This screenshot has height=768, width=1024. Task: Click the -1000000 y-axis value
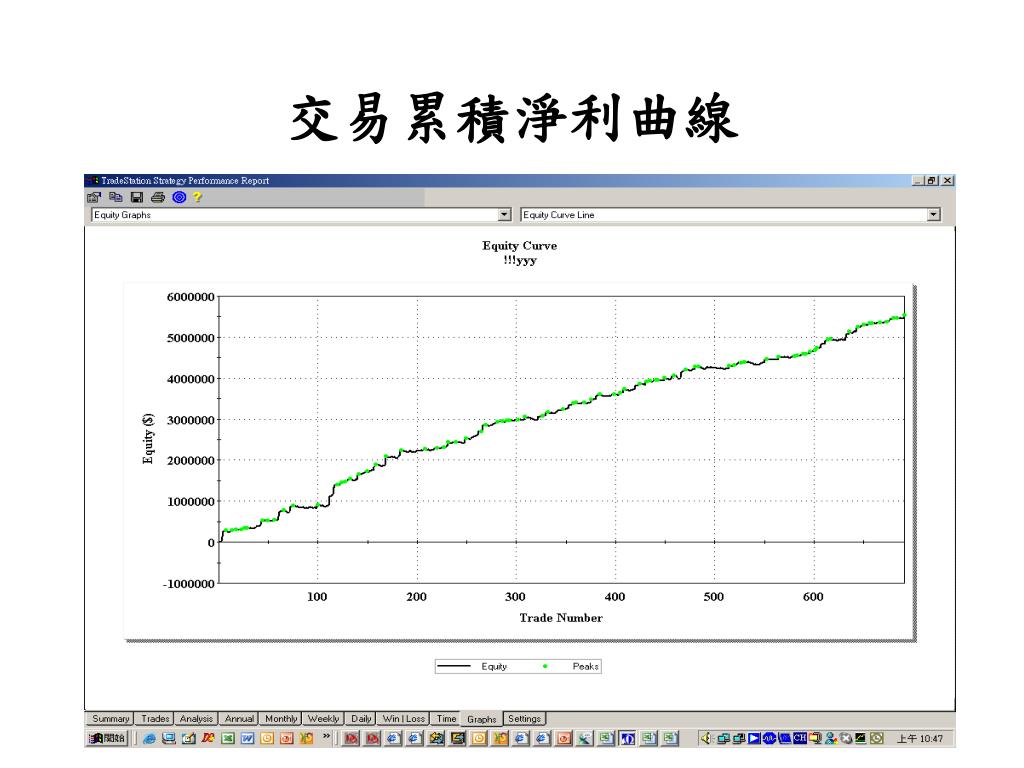tap(189, 584)
